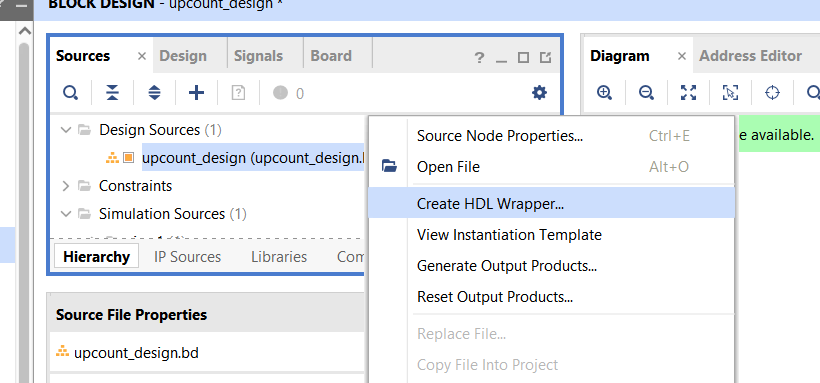Viewport: 820px width, 383px height.
Task: Select upcount_design in Design Sources
Action: tap(253, 157)
